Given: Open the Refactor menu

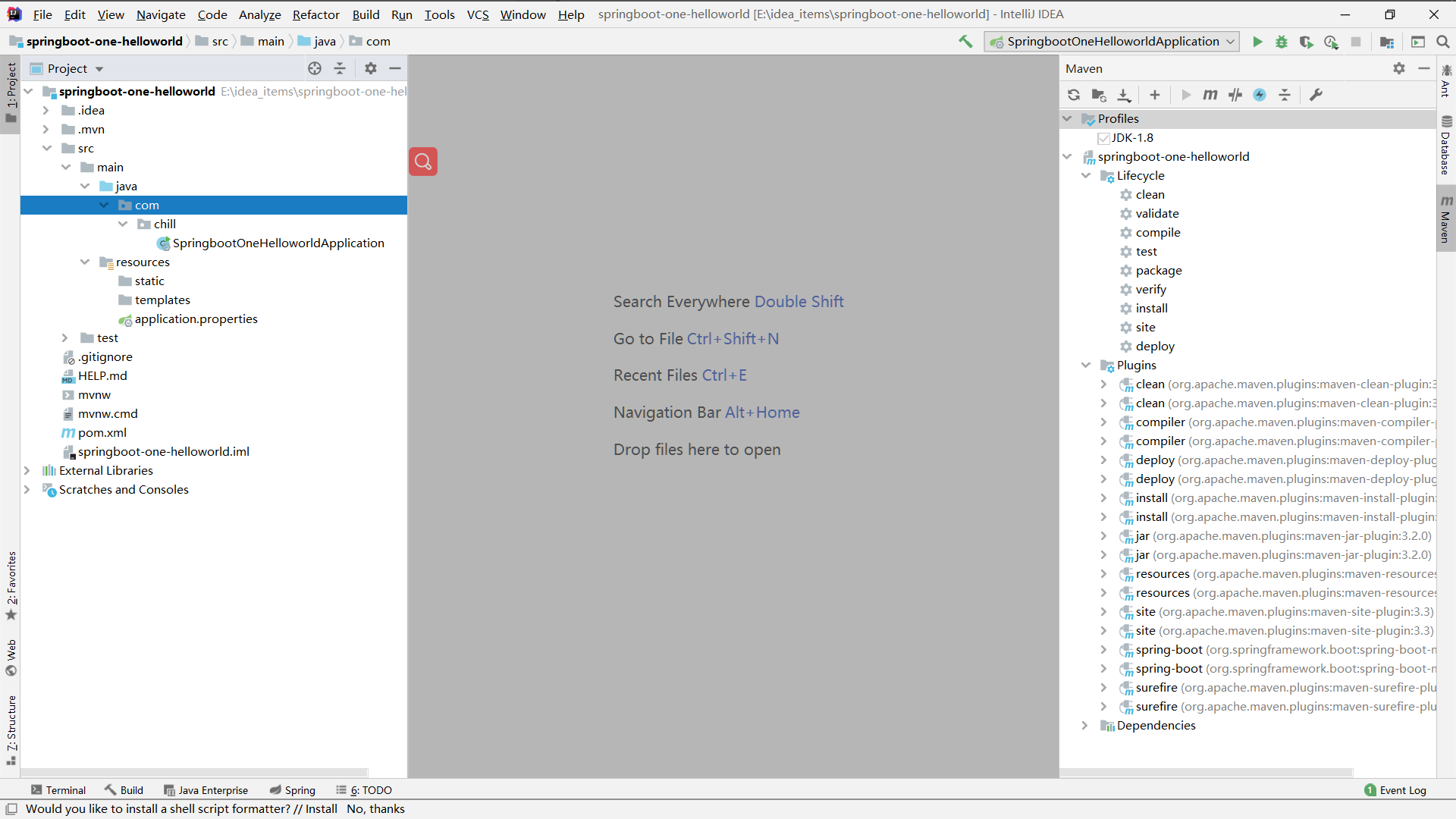Looking at the screenshot, I should pos(316,14).
